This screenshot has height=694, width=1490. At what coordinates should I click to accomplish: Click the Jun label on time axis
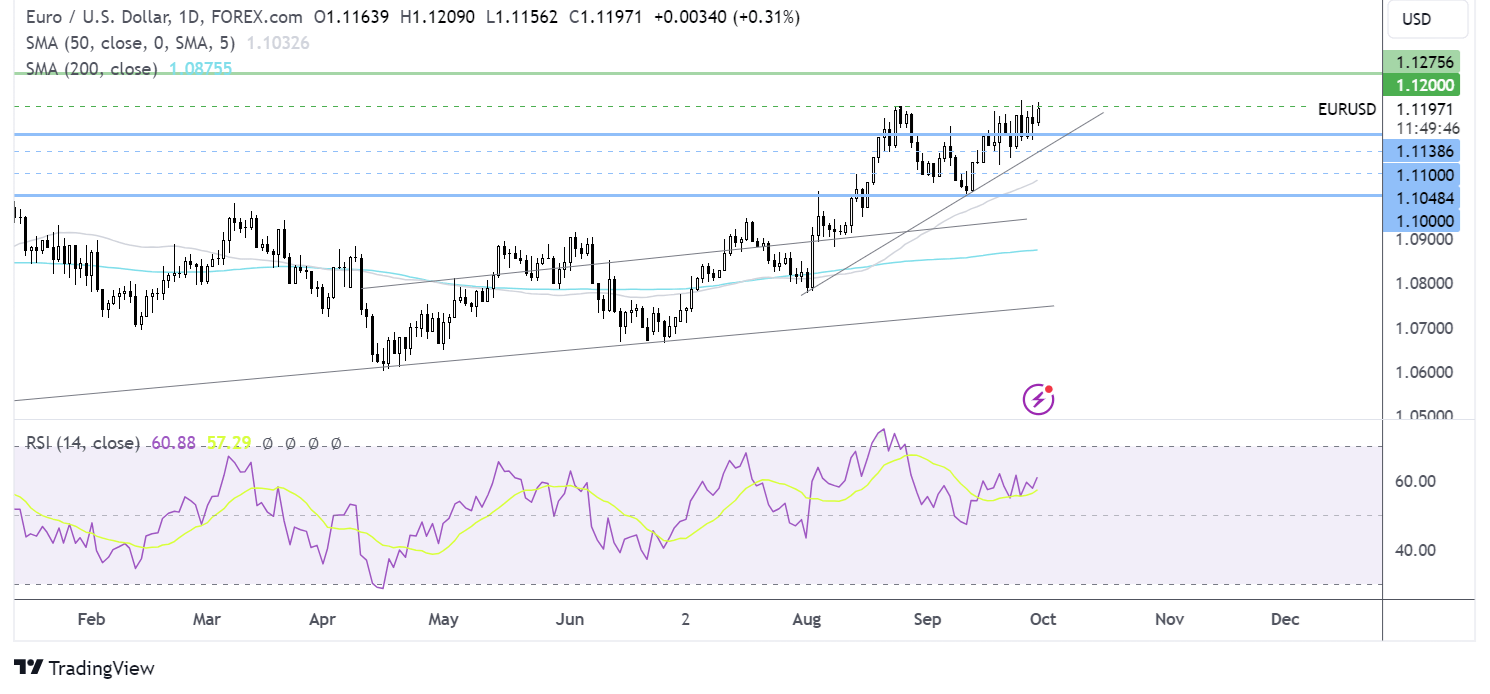pyautogui.click(x=569, y=619)
